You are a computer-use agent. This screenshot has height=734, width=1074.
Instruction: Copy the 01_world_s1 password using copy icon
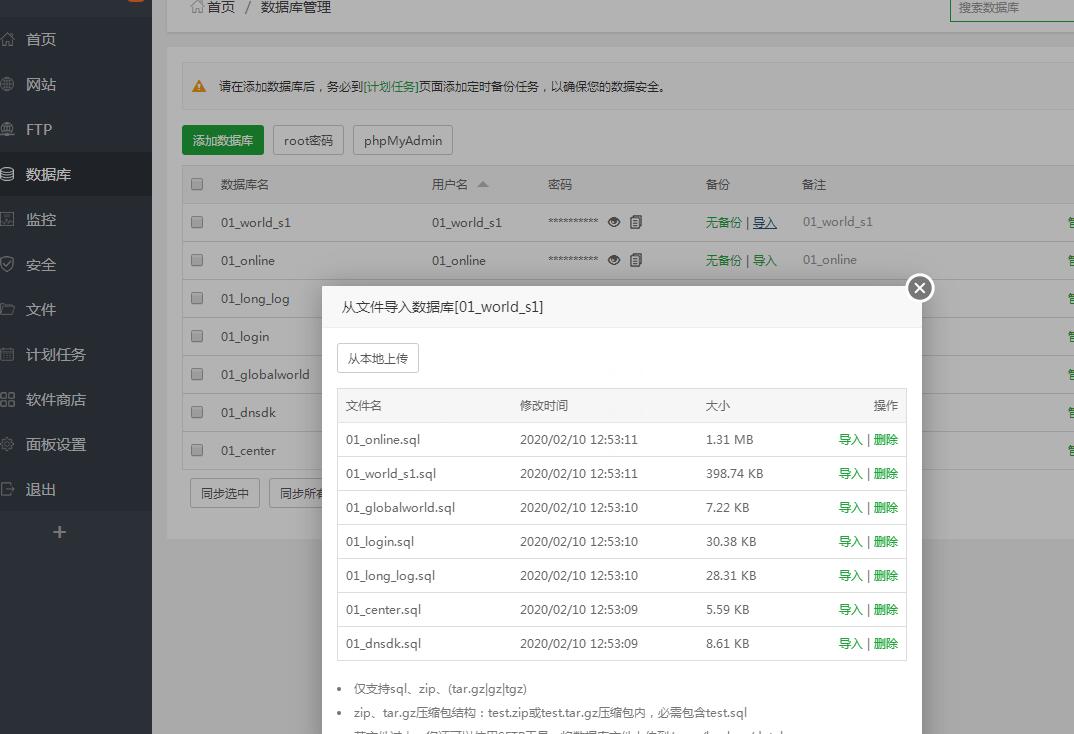636,222
